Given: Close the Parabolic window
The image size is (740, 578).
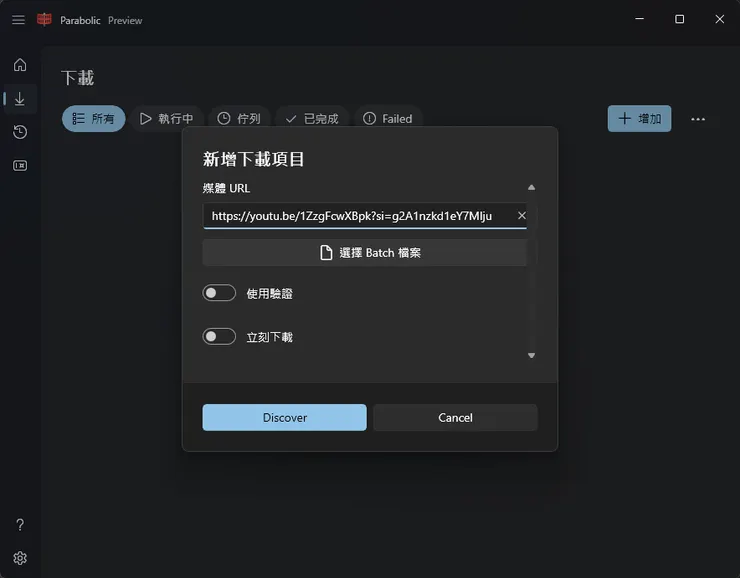Looking at the screenshot, I should pyautogui.click(x=720, y=19).
